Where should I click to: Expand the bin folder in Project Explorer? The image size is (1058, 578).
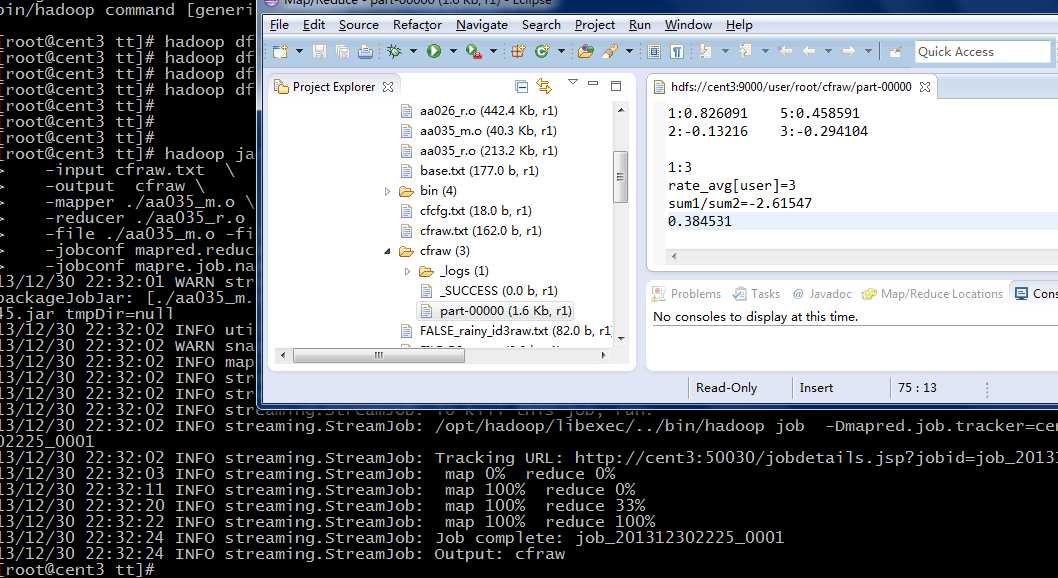(387, 192)
